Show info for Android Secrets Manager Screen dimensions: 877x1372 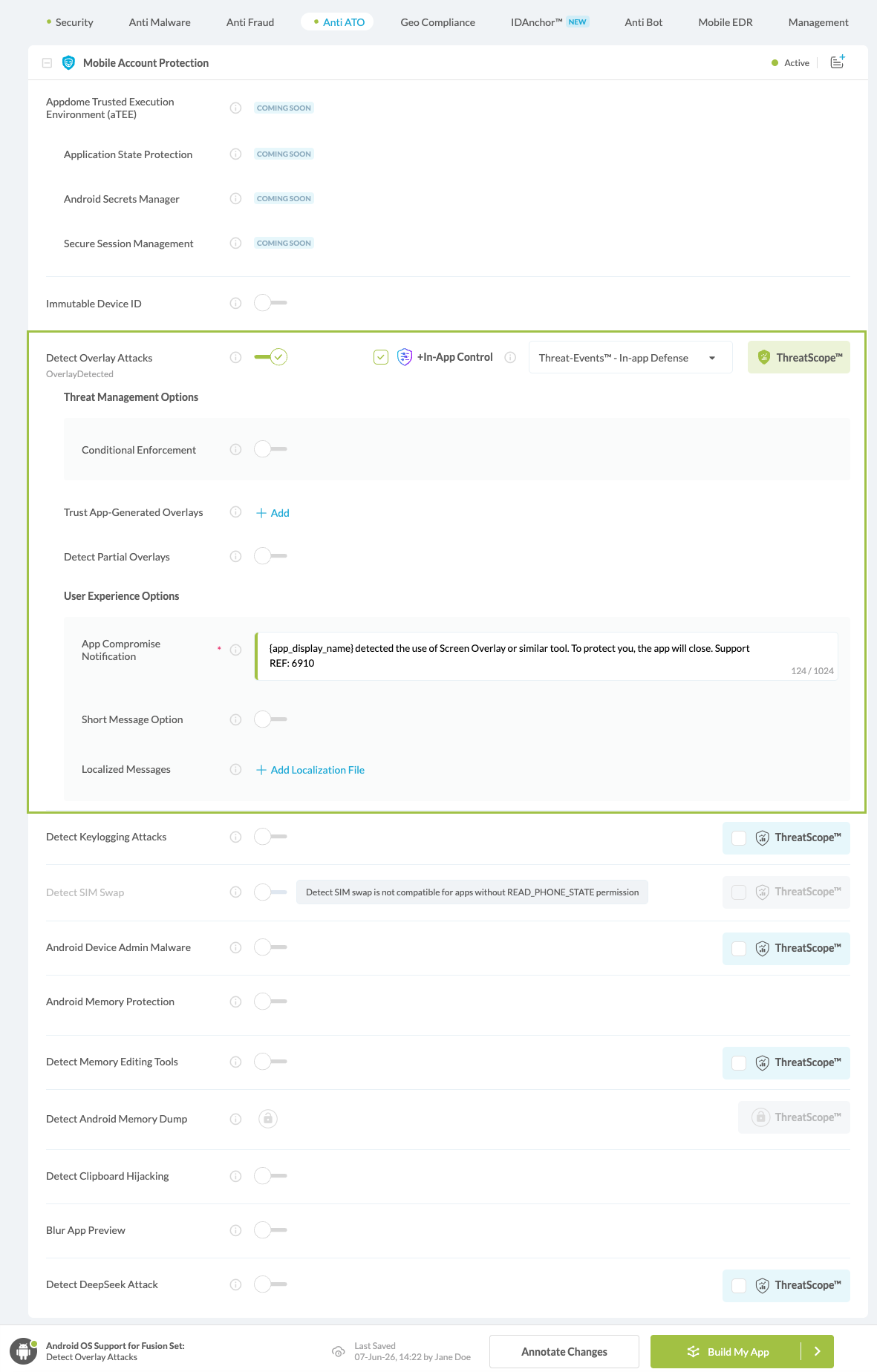235,199
